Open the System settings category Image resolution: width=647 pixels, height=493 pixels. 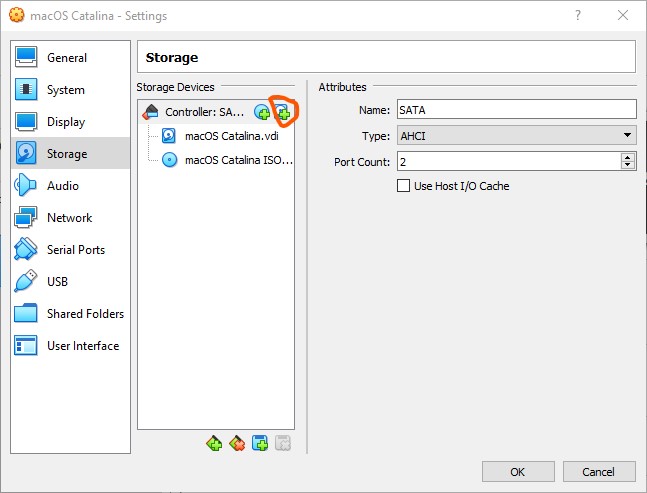point(70,90)
